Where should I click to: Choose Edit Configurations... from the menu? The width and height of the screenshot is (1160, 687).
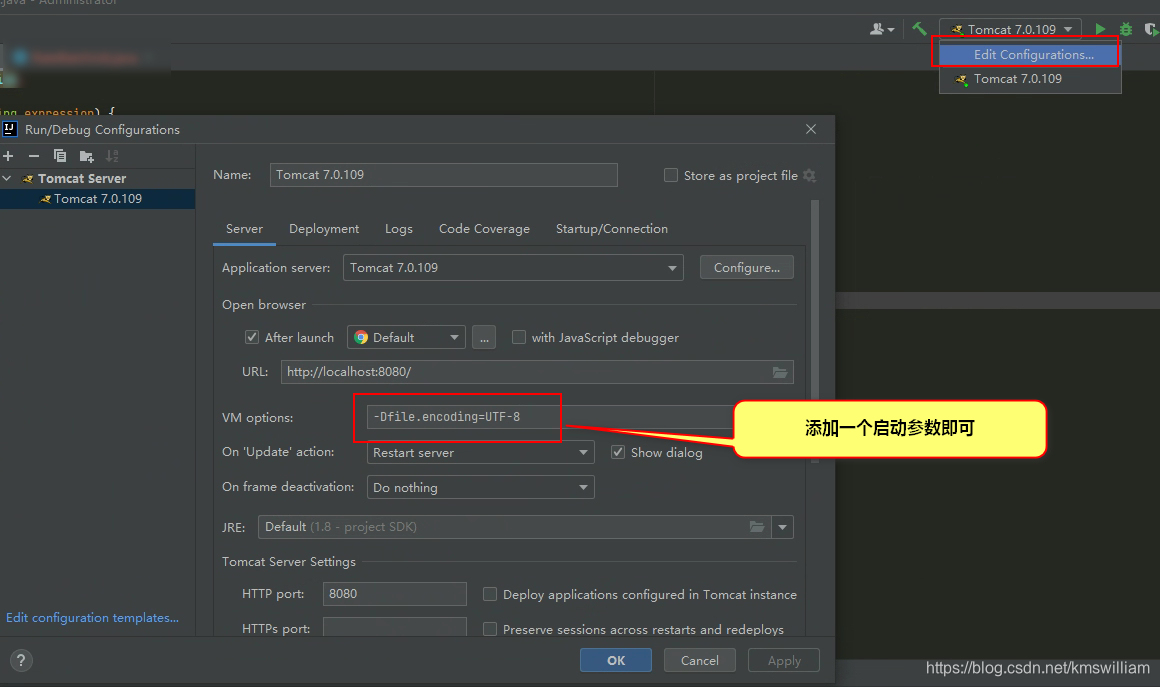coord(1029,55)
